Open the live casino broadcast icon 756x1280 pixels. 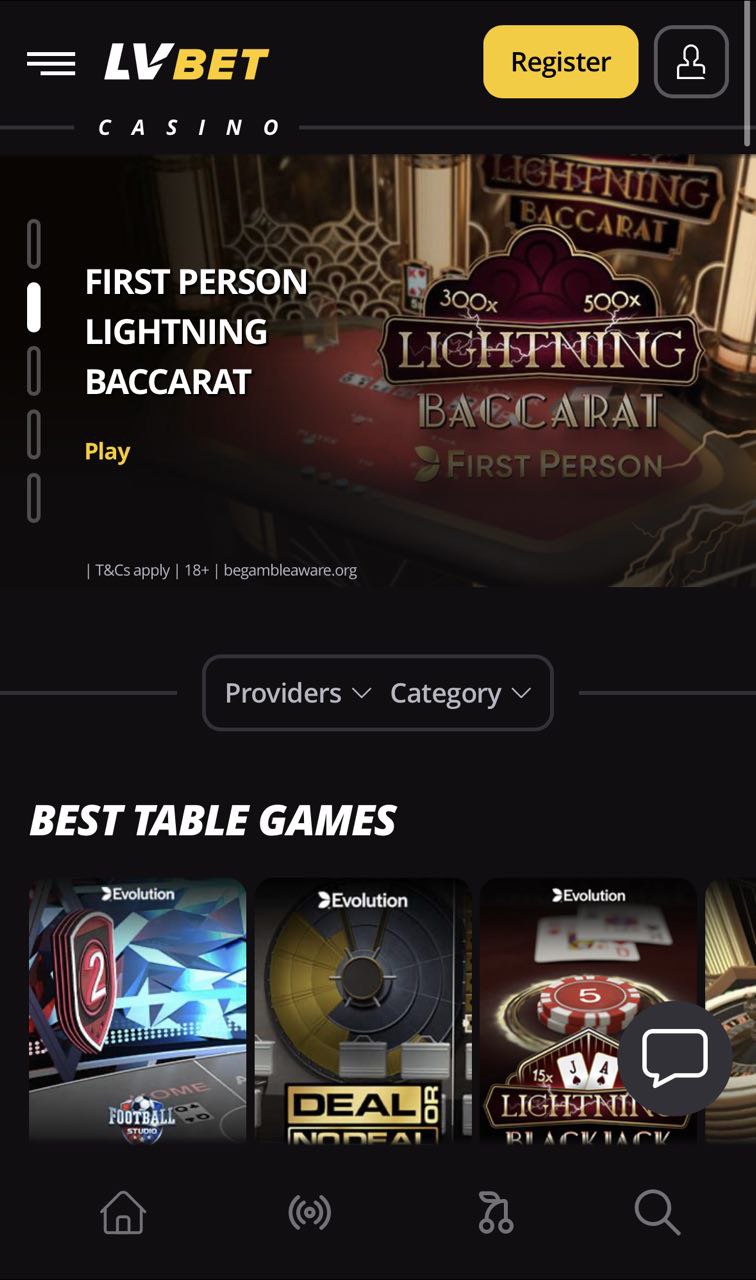click(310, 1213)
